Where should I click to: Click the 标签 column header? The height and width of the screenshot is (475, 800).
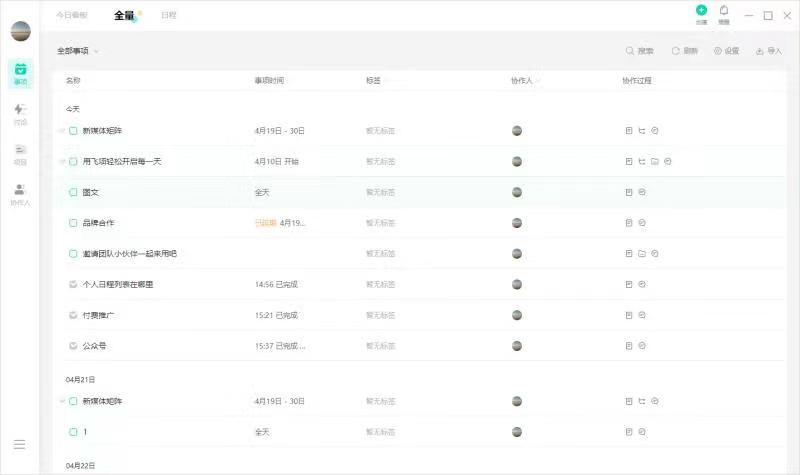coord(373,80)
